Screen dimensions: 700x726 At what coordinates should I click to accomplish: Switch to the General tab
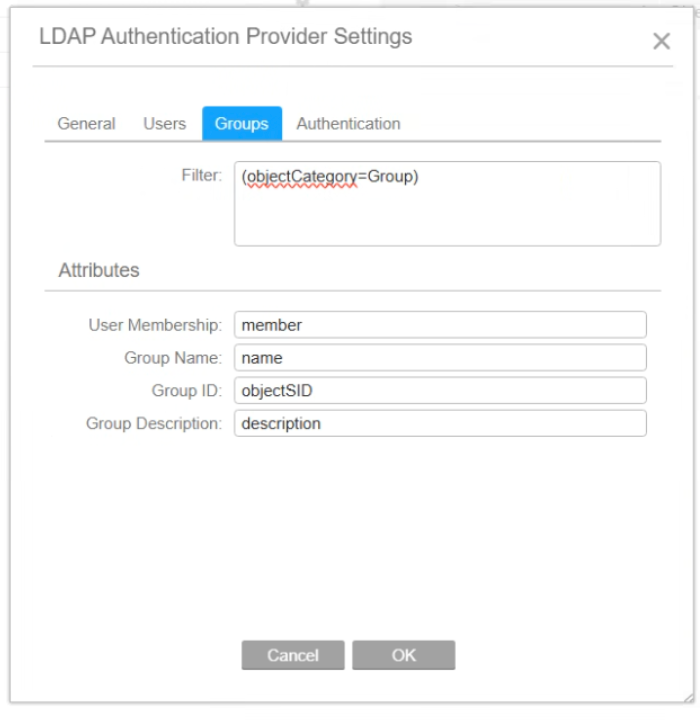pyautogui.click(x=86, y=124)
